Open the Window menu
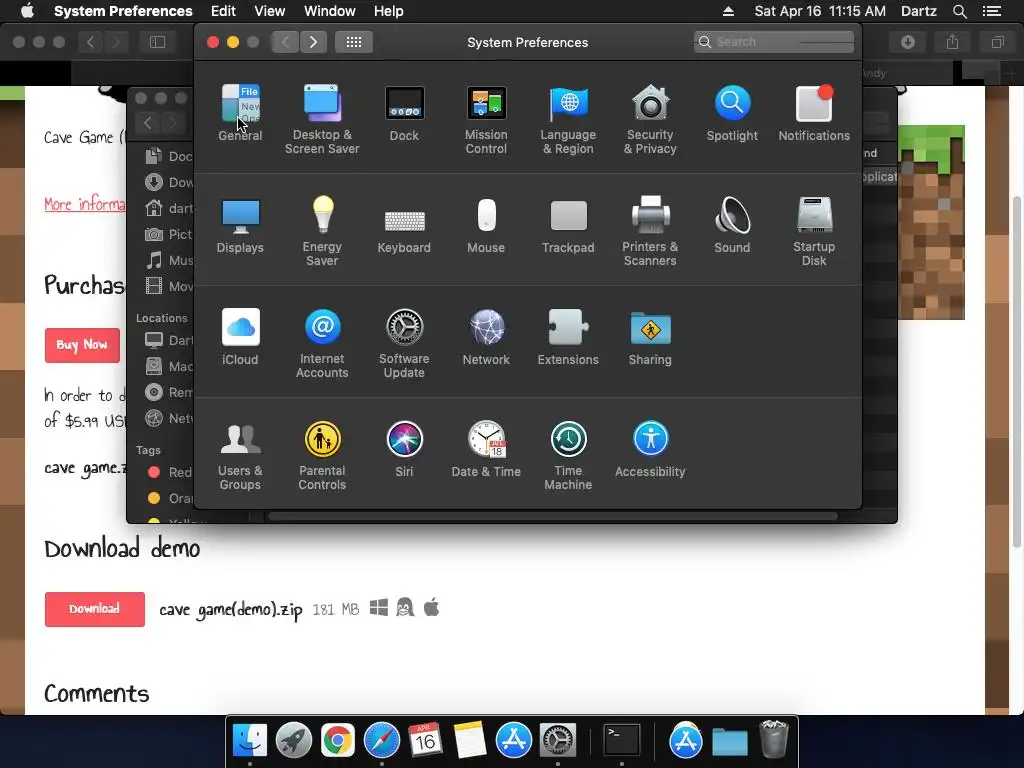The image size is (1024, 768). [330, 11]
